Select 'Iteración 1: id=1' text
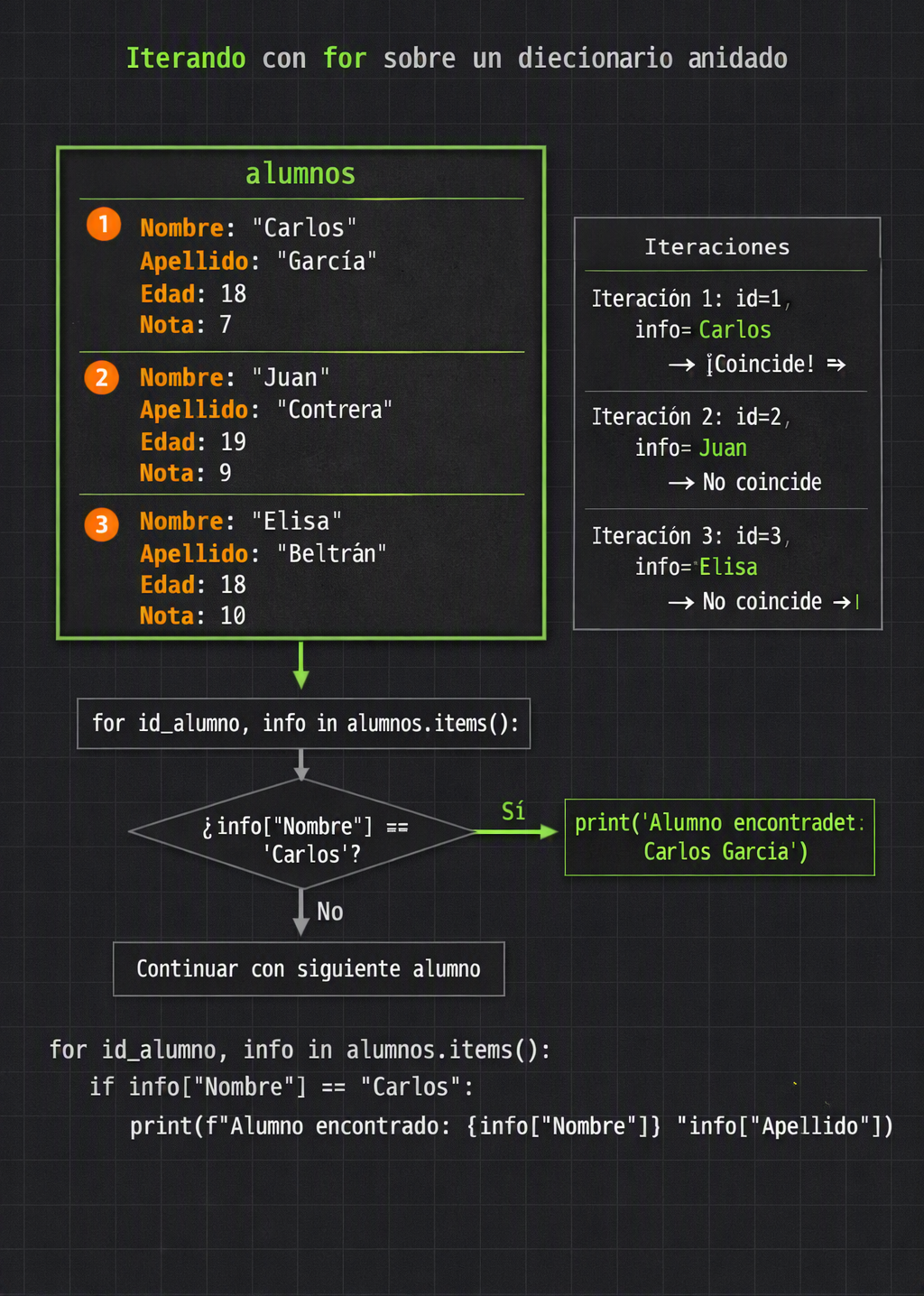Viewport: 924px width, 1296px height. (x=687, y=299)
